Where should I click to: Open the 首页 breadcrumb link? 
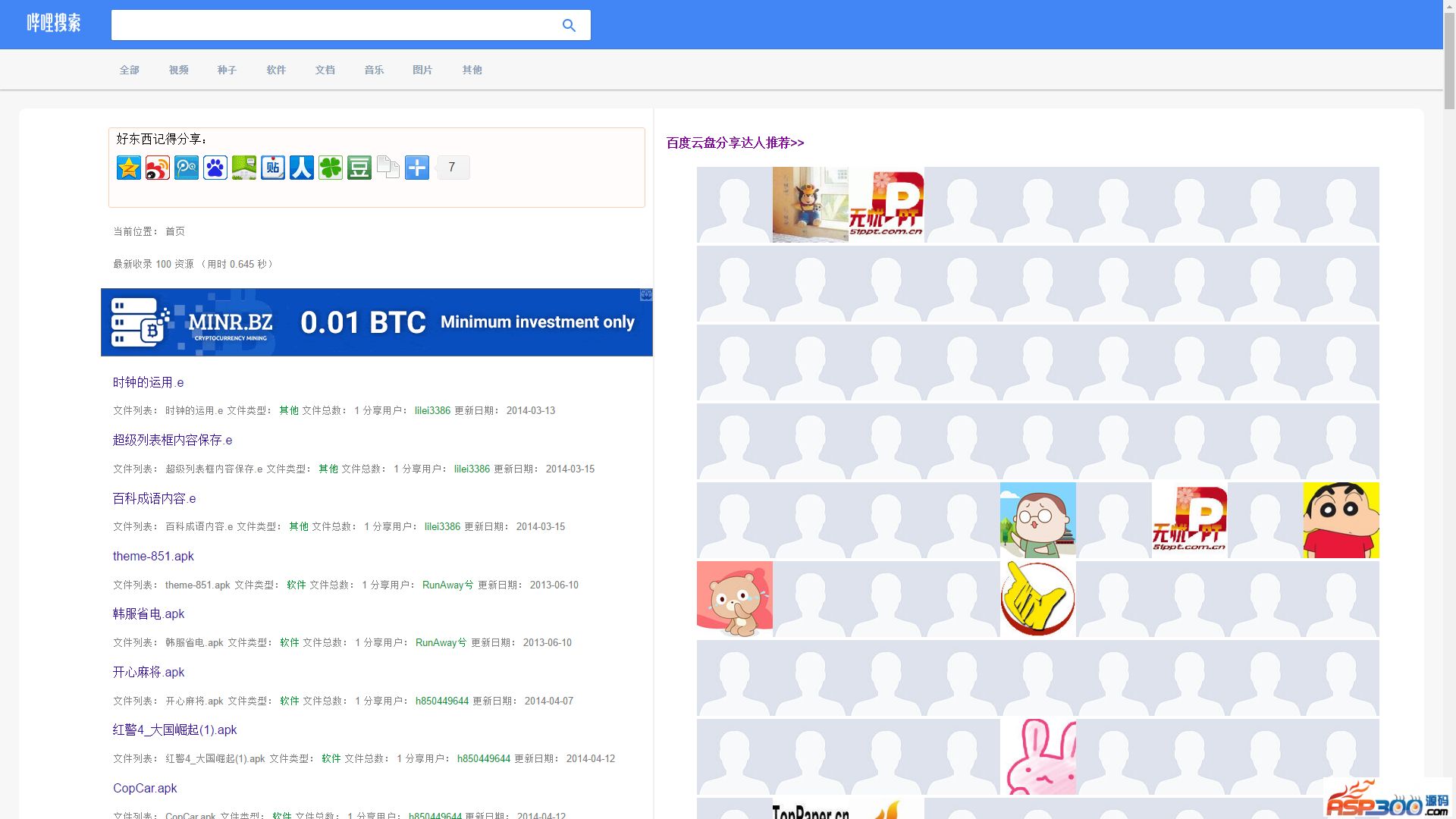point(175,231)
